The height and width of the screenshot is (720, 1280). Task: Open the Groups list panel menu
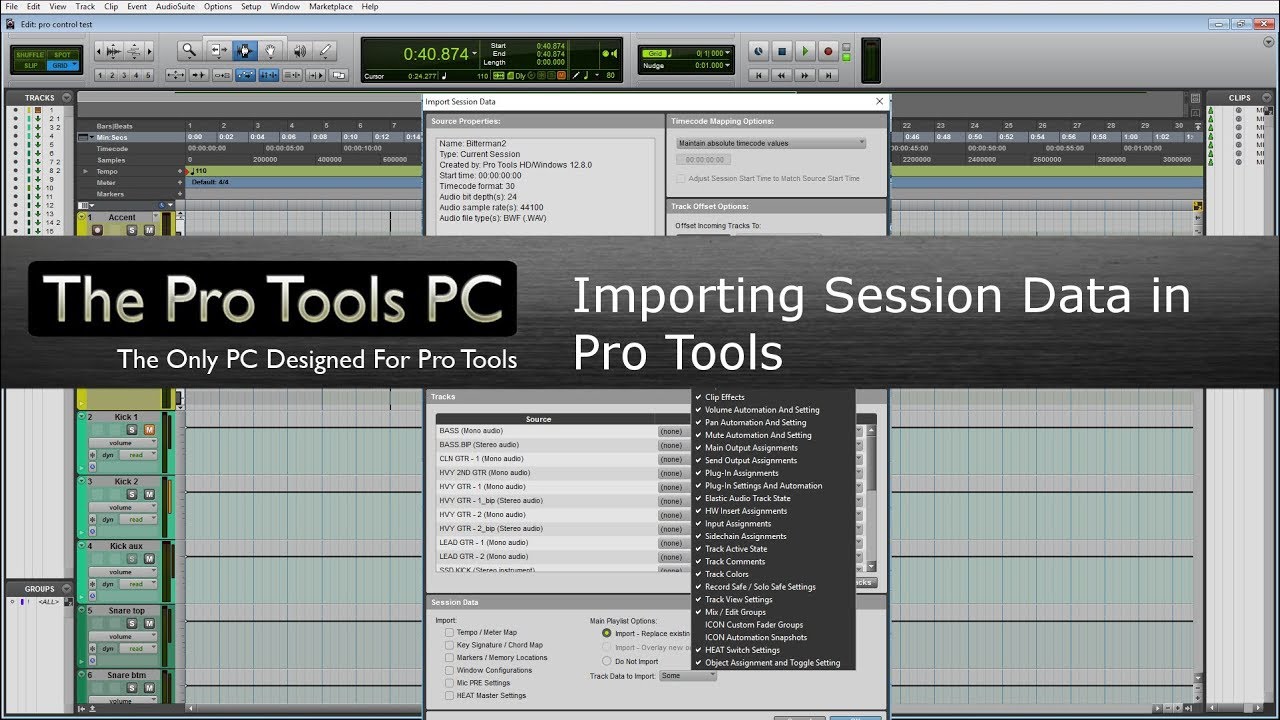tap(66, 588)
